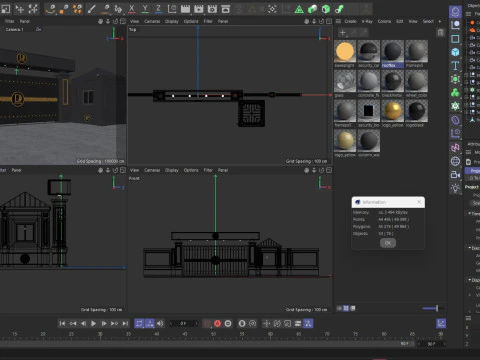The width and height of the screenshot is (480, 360).
Task: Select the Rectangle spline tool icon
Action: [455, 39]
